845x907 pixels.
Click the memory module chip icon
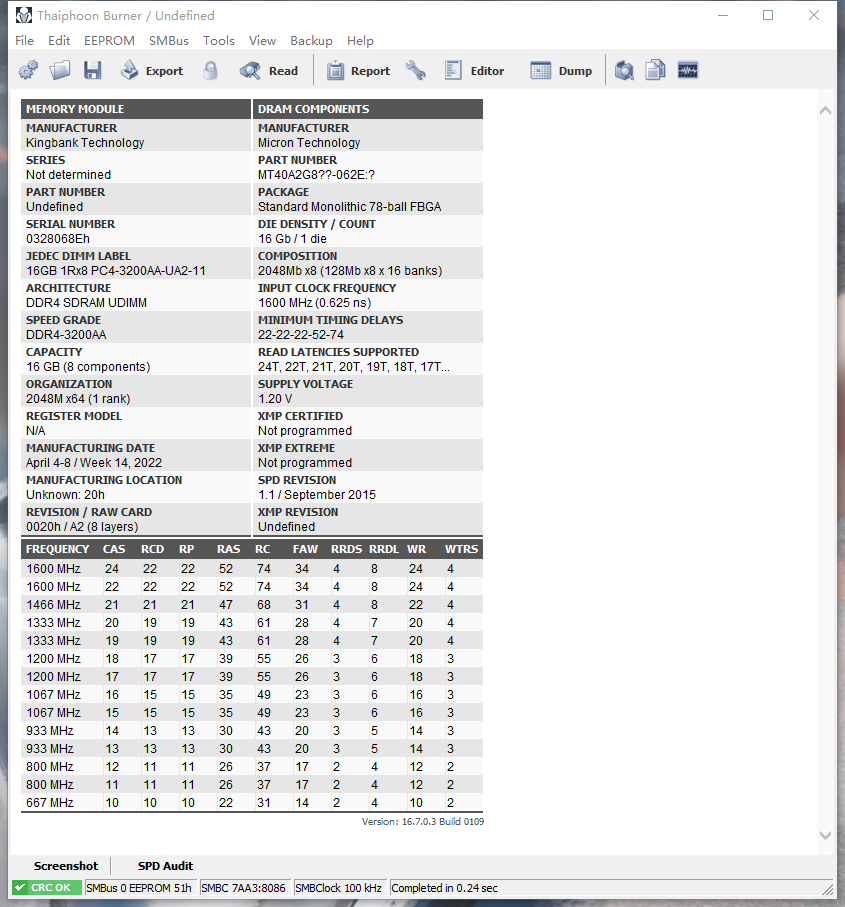688,71
